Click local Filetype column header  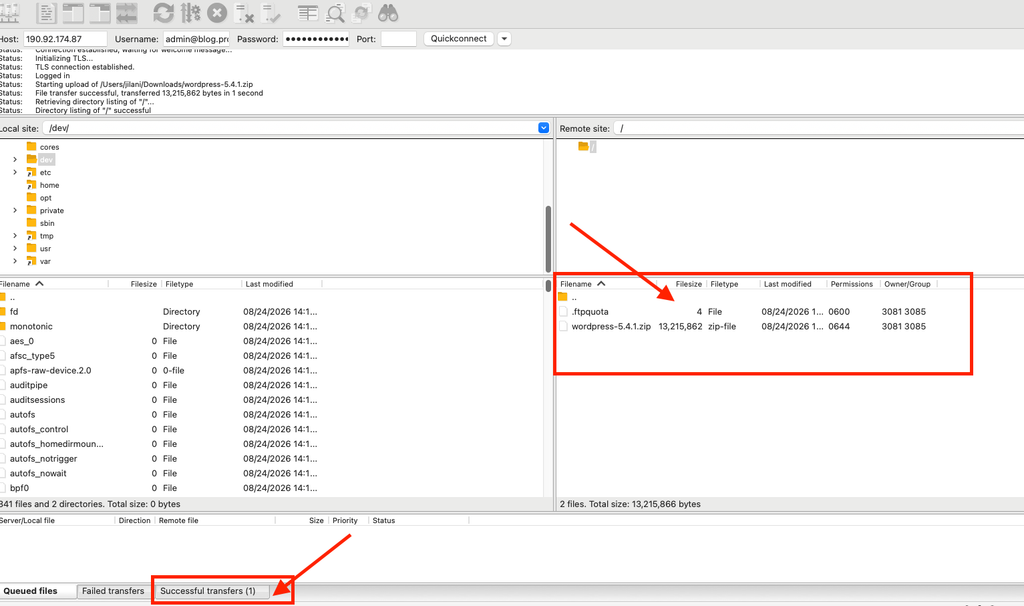201,284
